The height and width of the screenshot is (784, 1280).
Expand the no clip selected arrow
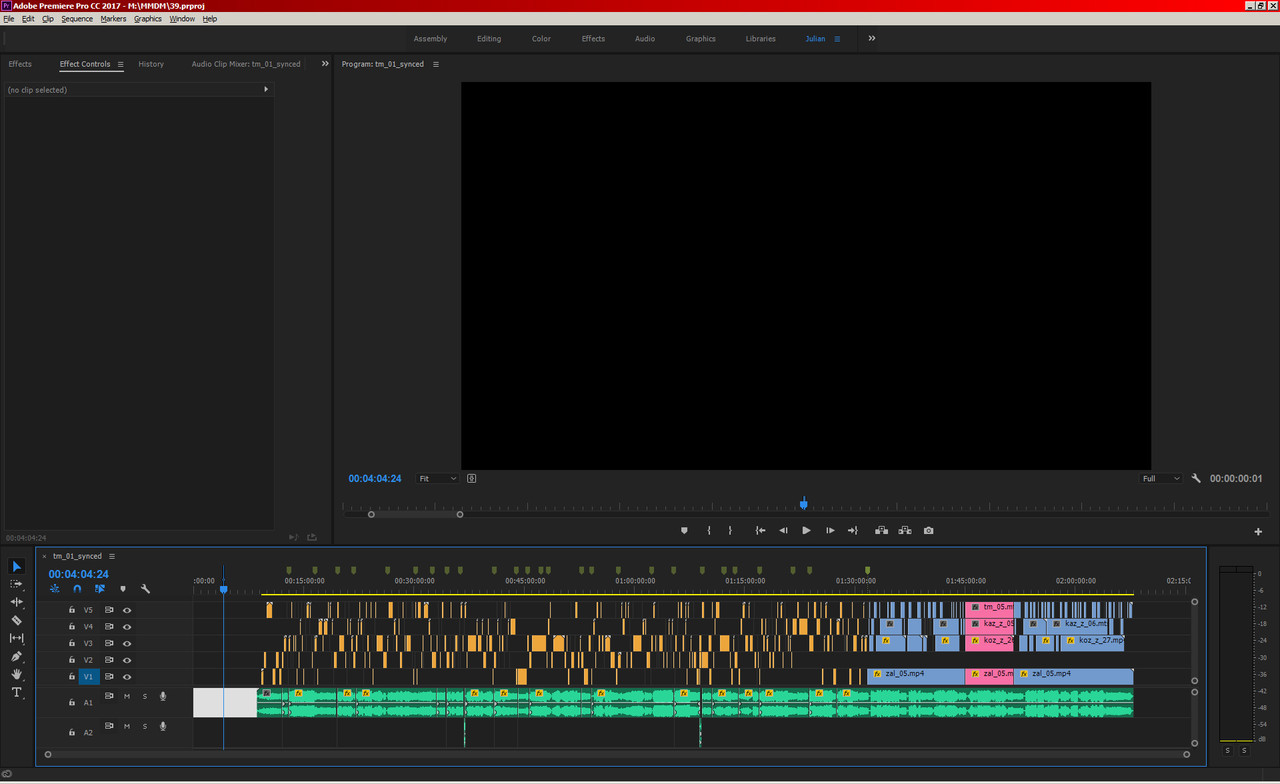click(266, 90)
